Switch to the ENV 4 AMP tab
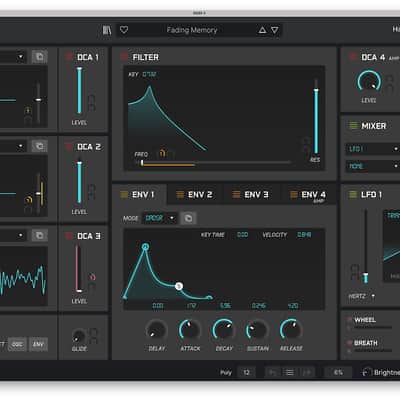The width and height of the screenshot is (400, 400). 308,195
